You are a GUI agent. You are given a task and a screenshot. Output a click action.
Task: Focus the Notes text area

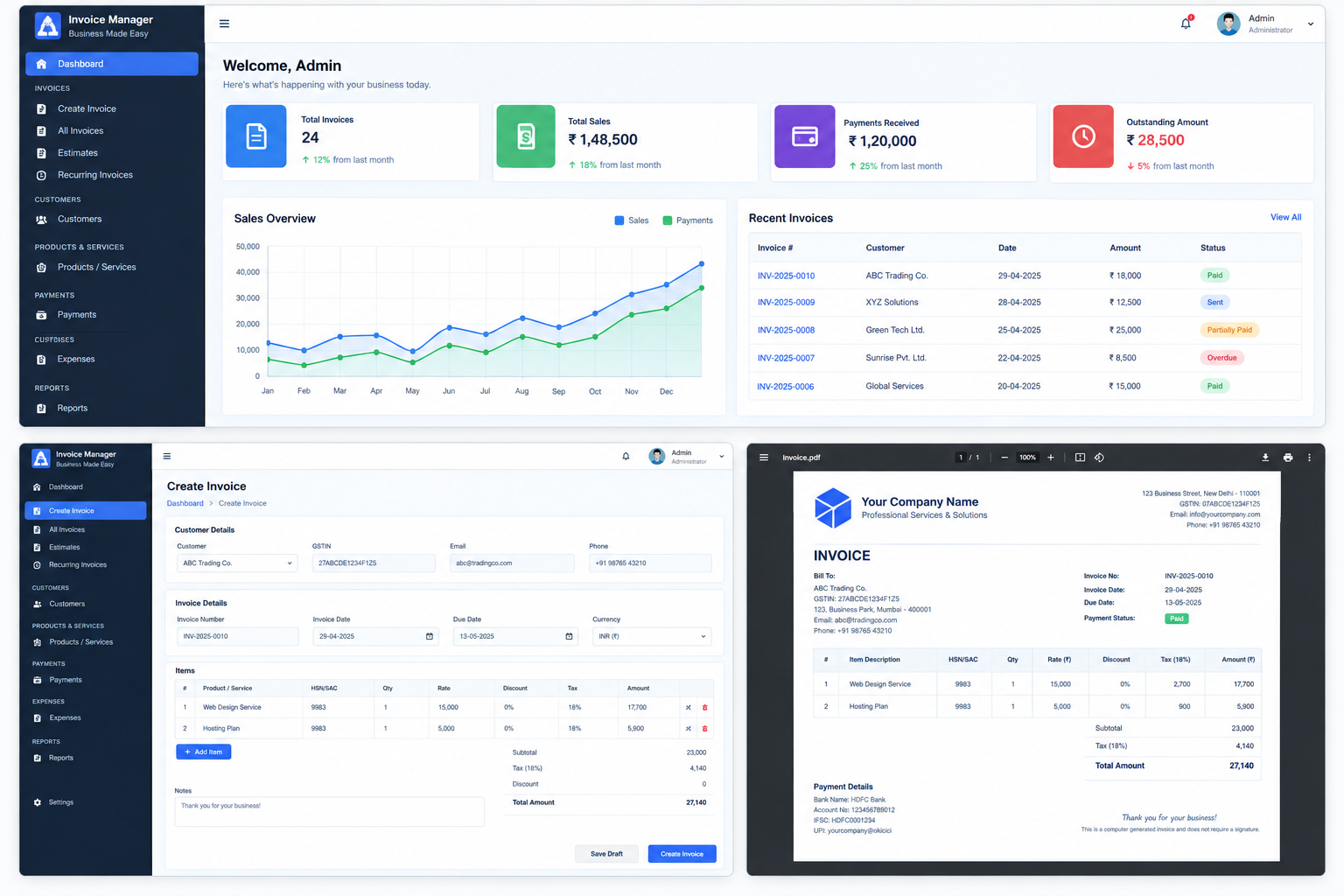pos(329,811)
